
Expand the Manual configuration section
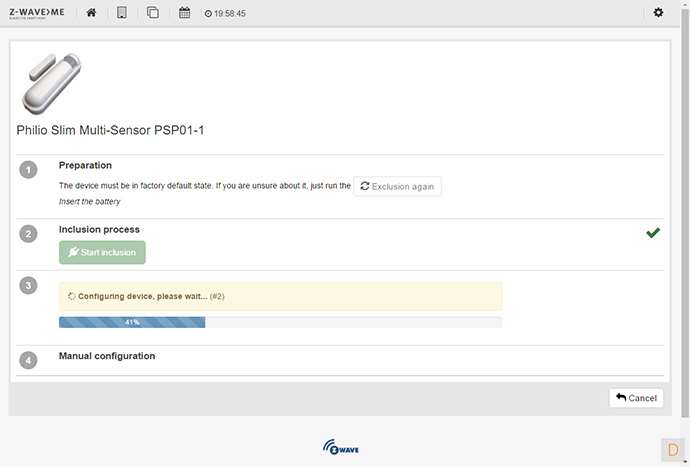(107, 356)
